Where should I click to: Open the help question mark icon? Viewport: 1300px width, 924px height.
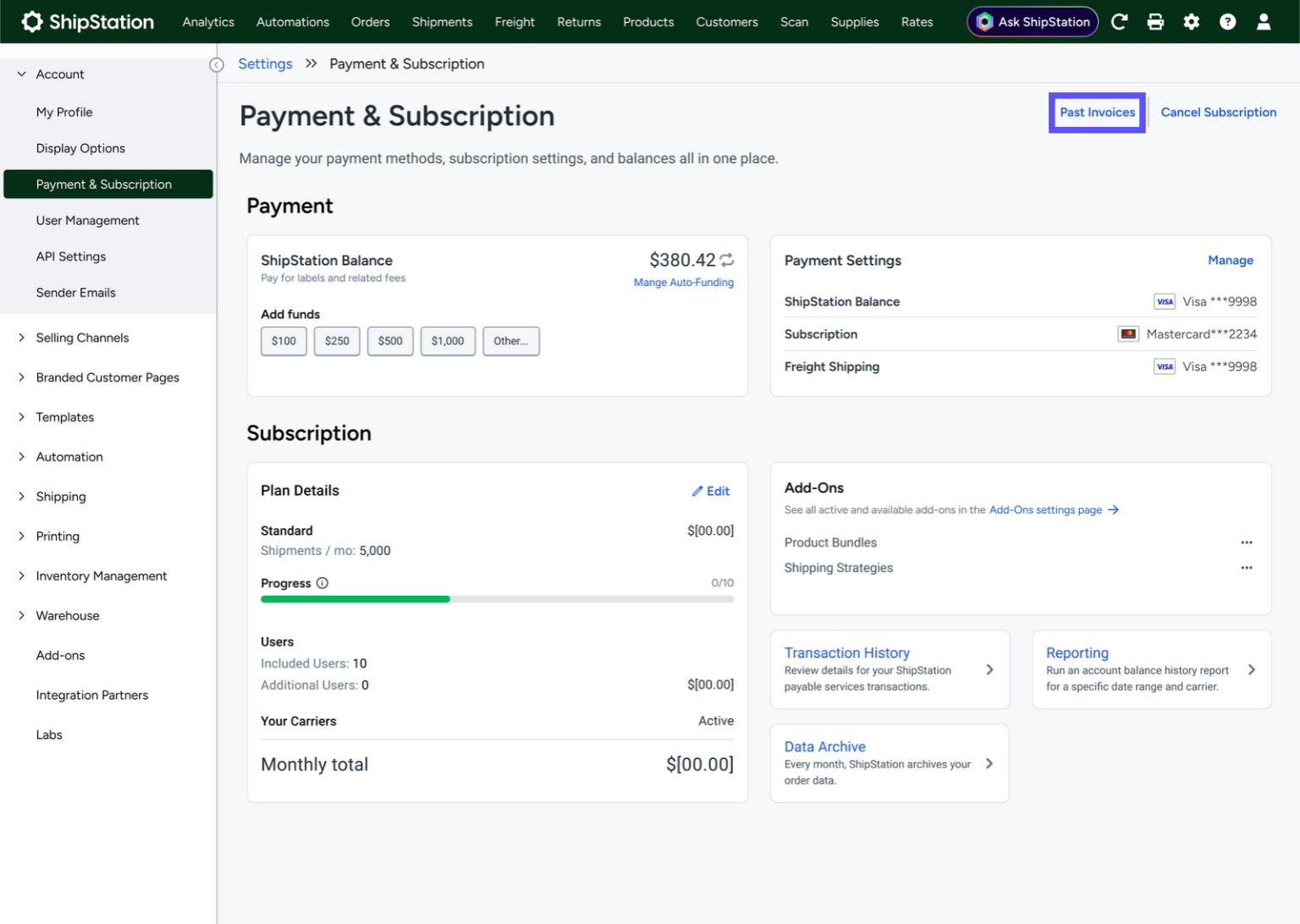point(1227,22)
